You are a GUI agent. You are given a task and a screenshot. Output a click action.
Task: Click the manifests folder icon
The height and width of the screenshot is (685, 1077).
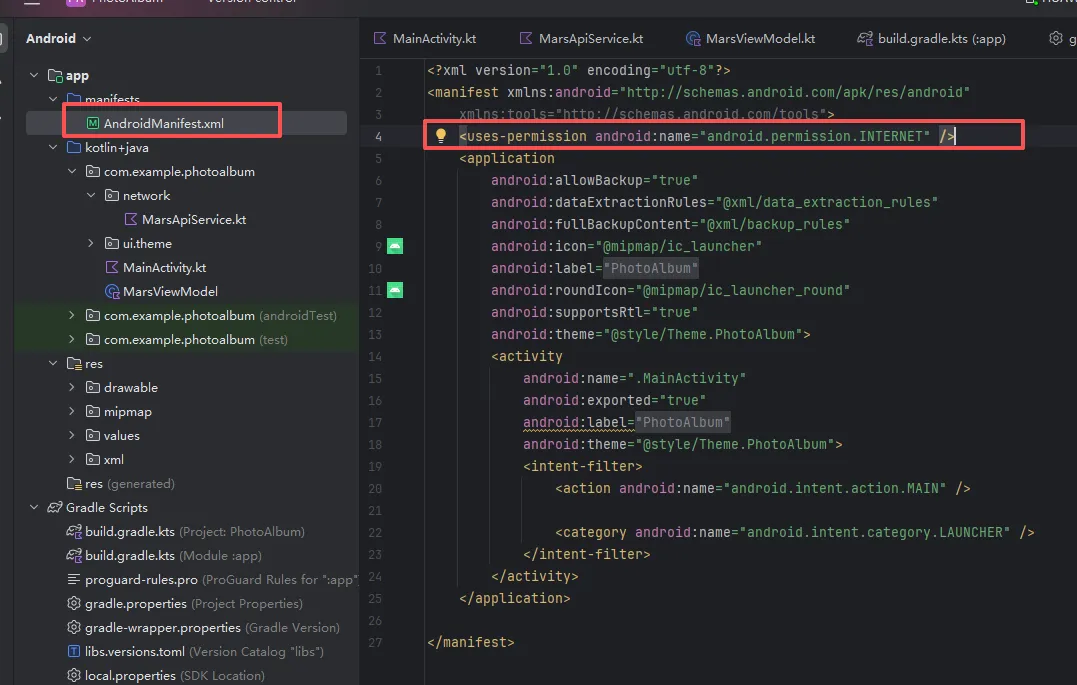(x=73, y=98)
